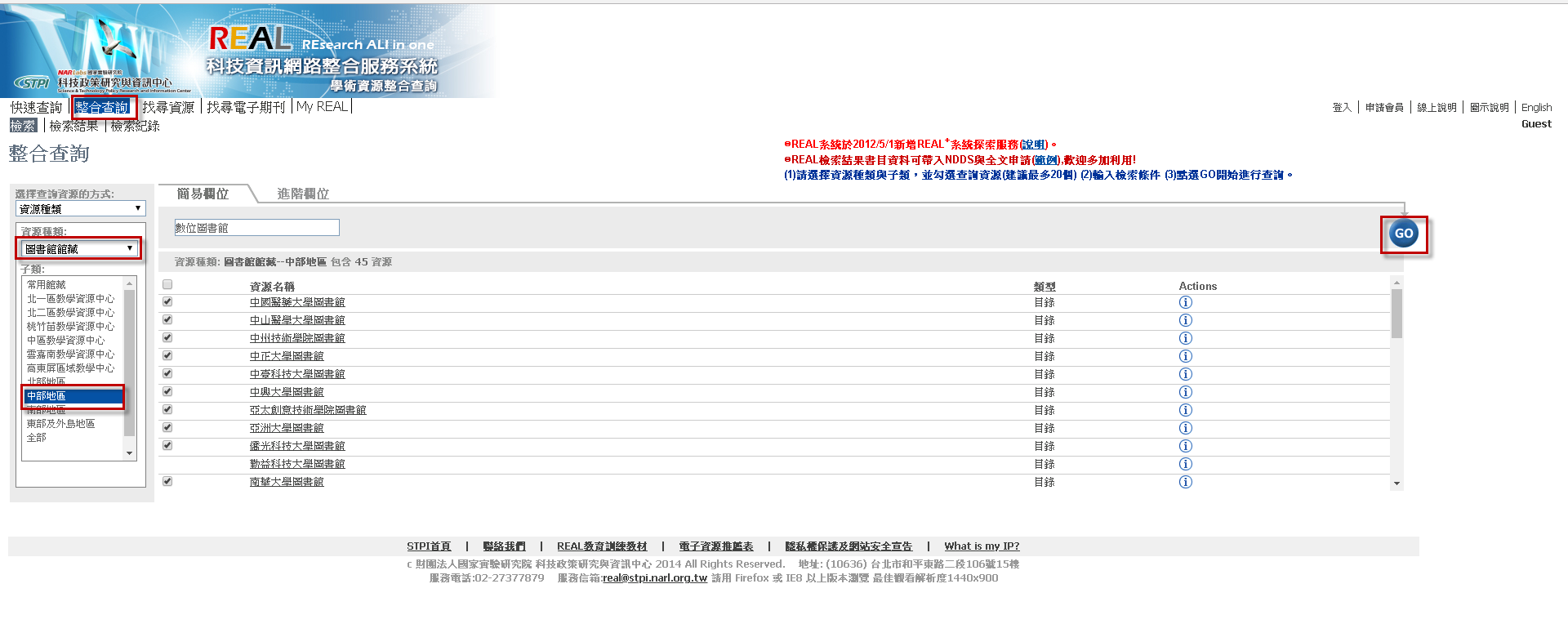Click resource table scroll-down arrow

pyautogui.click(x=1396, y=484)
